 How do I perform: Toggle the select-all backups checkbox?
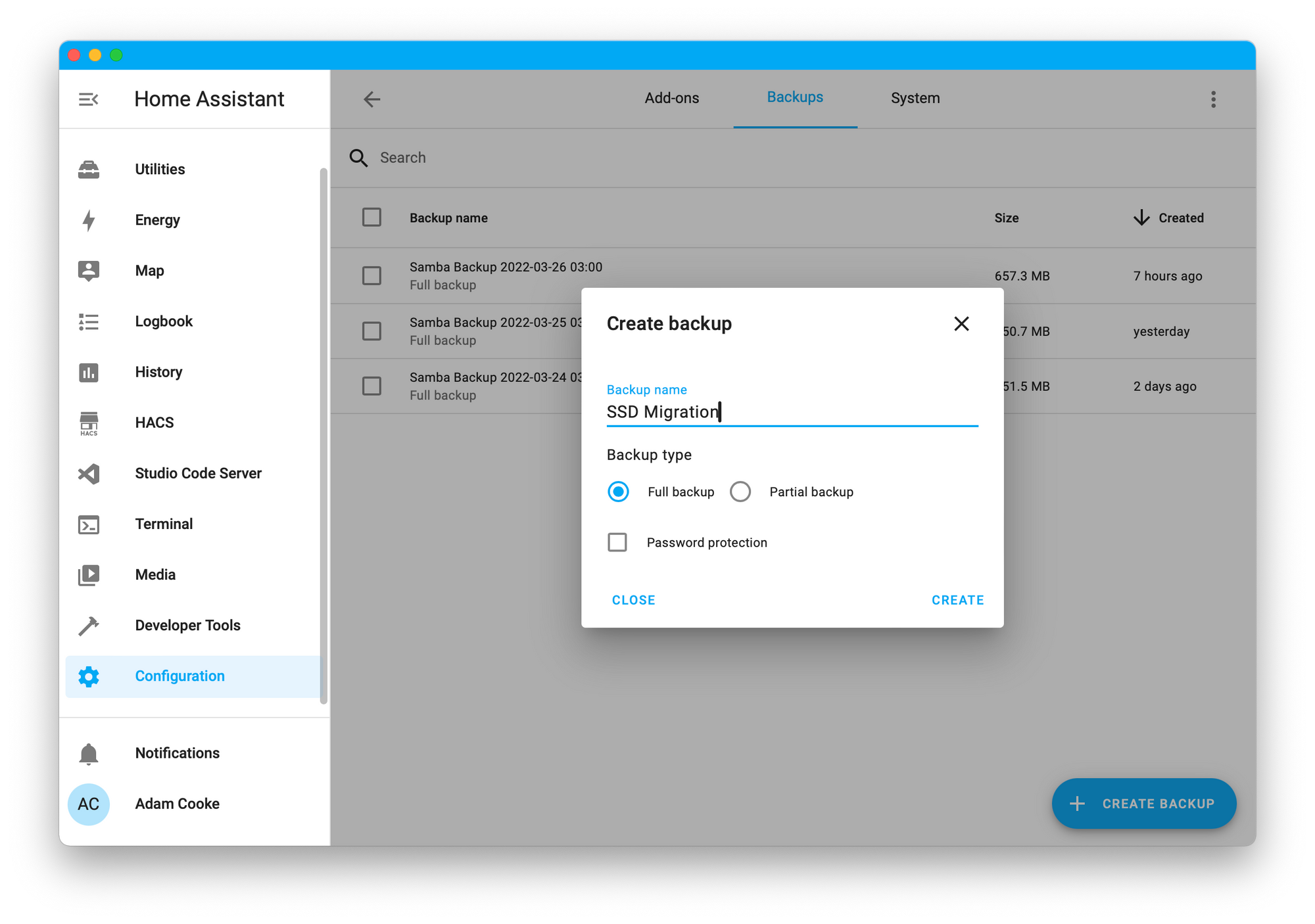371,217
